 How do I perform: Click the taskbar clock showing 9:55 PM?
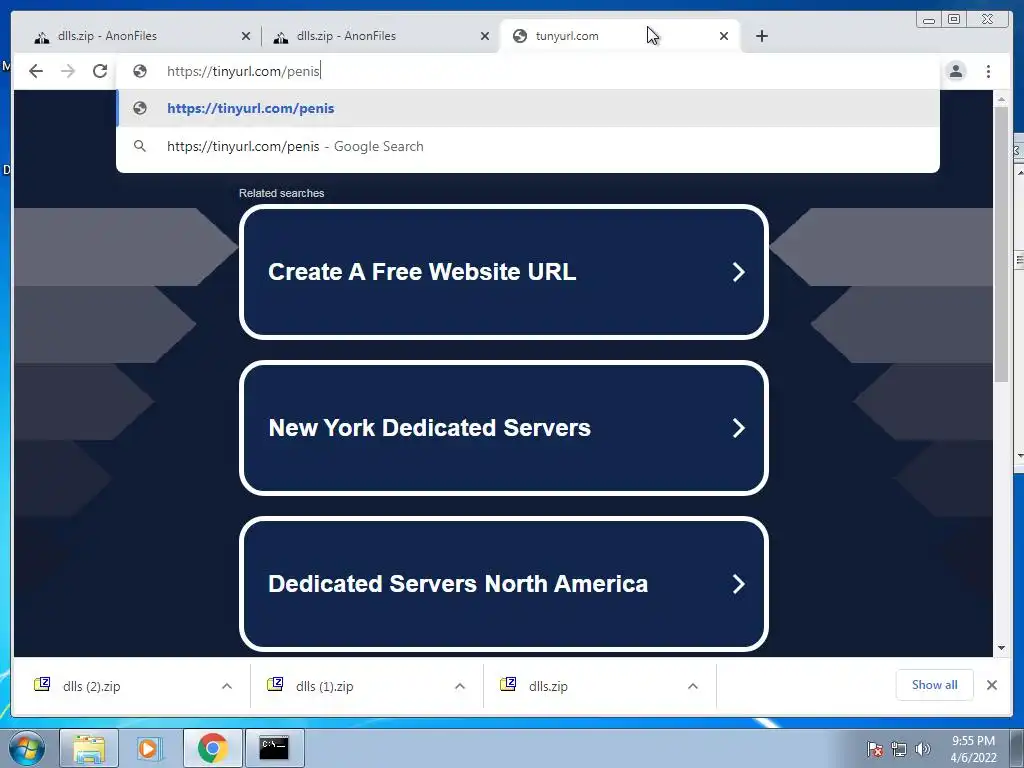tap(973, 749)
